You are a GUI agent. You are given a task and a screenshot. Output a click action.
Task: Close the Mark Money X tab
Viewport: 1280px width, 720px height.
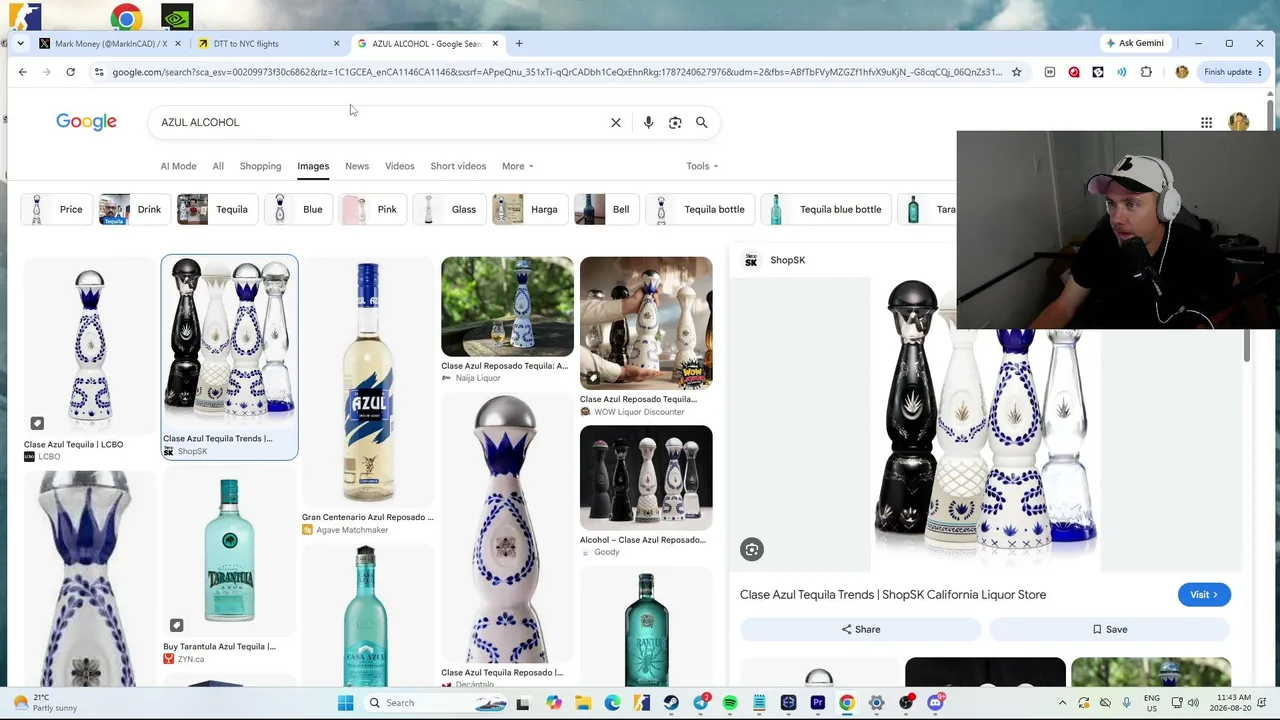(178, 43)
